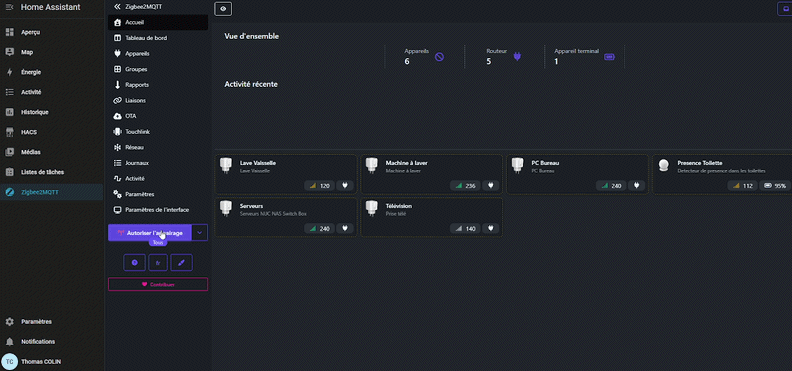Toggle power state on Télévision card
The height and width of the screenshot is (371, 792).
pyautogui.click(x=490, y=229)
